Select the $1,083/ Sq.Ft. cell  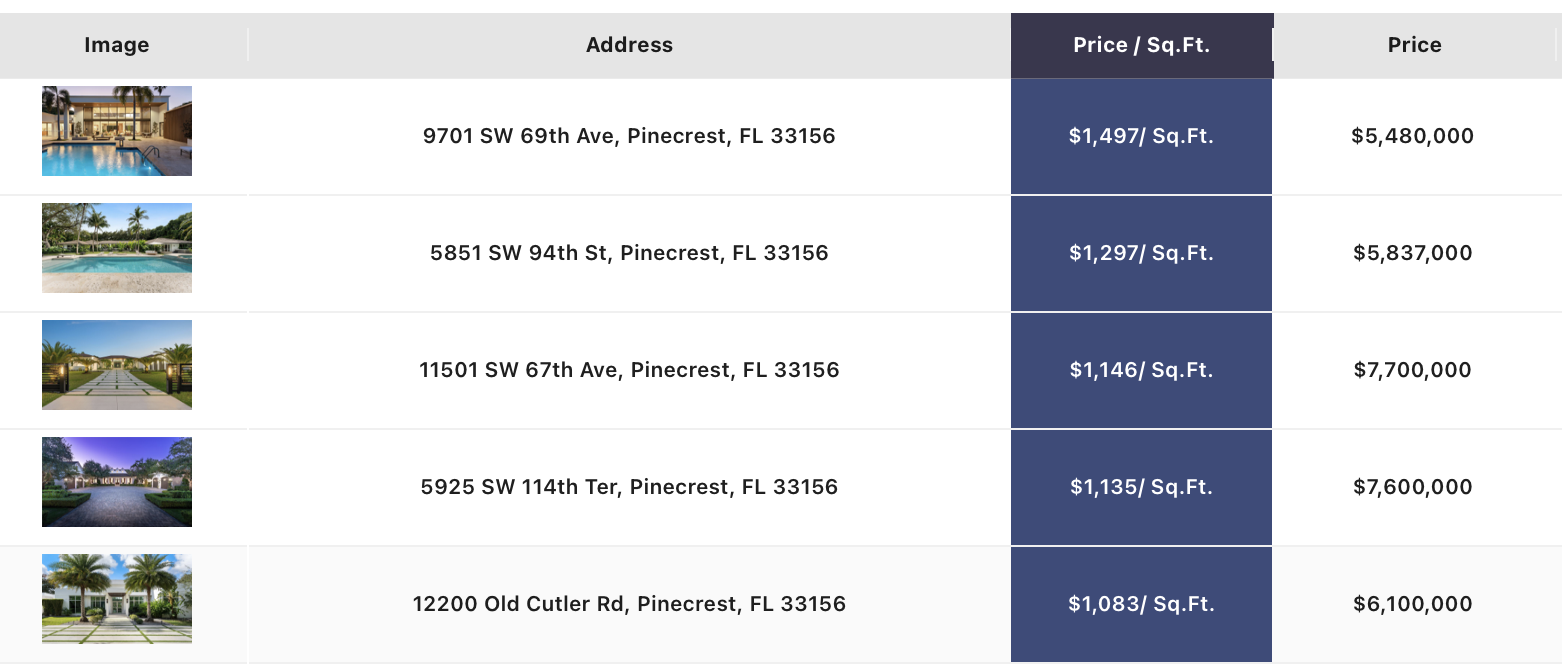(x=1142, y=604)
